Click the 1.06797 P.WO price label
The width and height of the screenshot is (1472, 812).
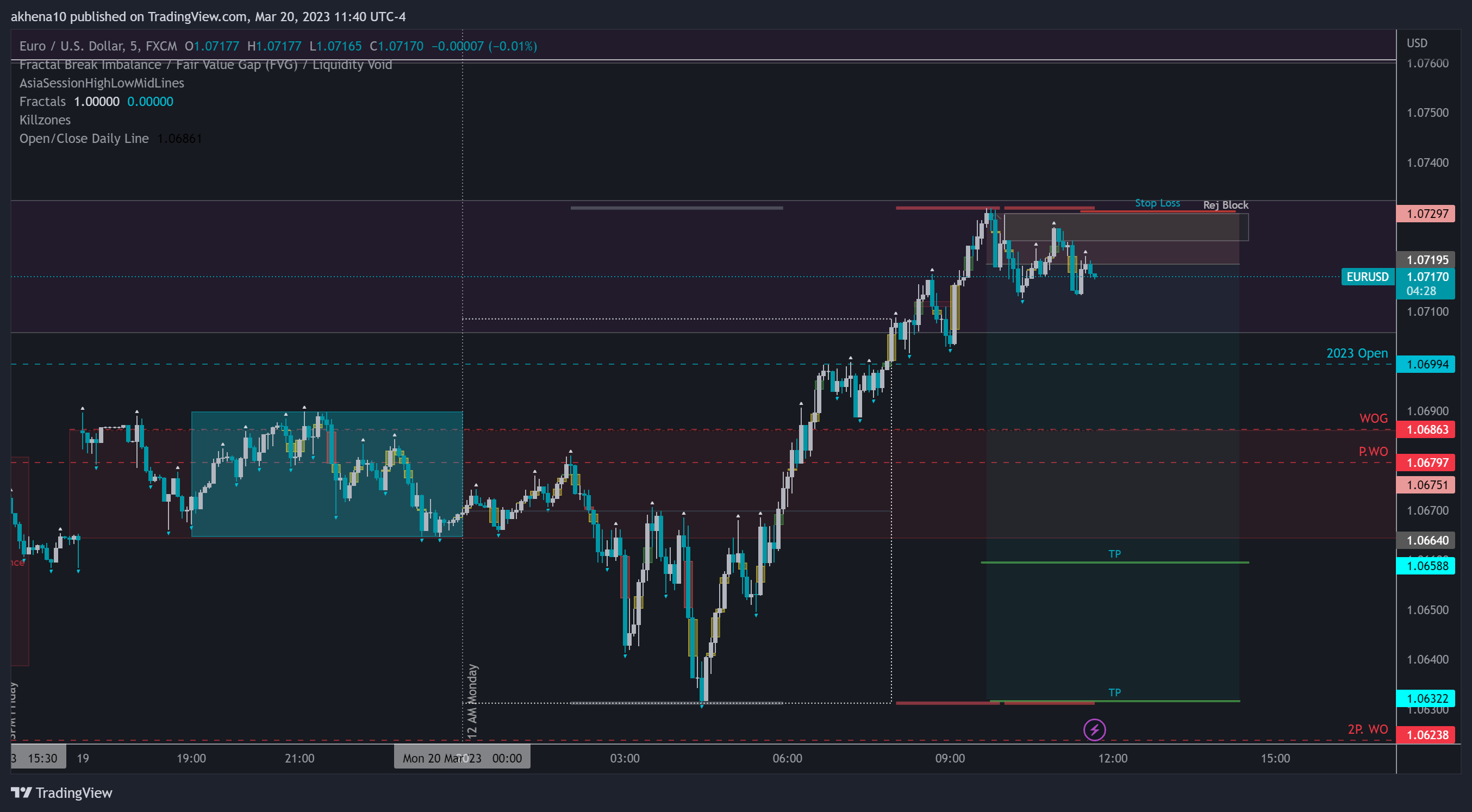coord(1426,463)
